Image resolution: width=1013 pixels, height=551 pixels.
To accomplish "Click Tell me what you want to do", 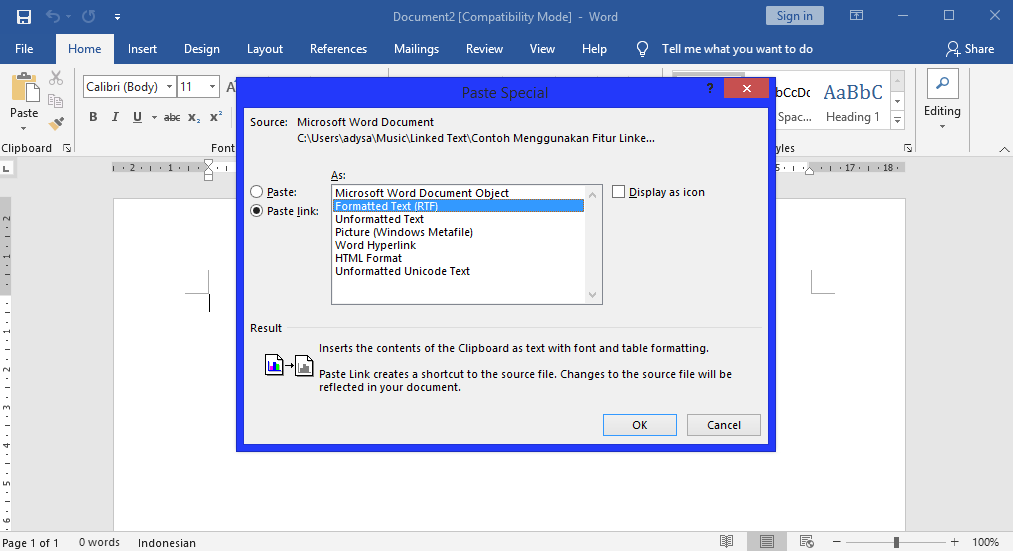I will point(737,49).
